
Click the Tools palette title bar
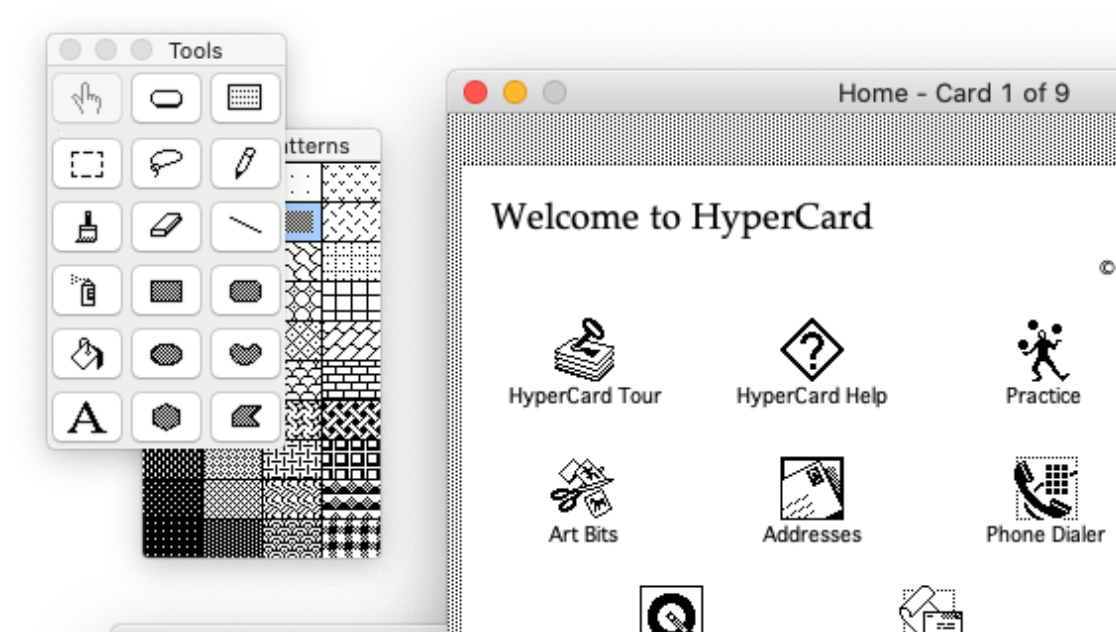click(167, 50)
